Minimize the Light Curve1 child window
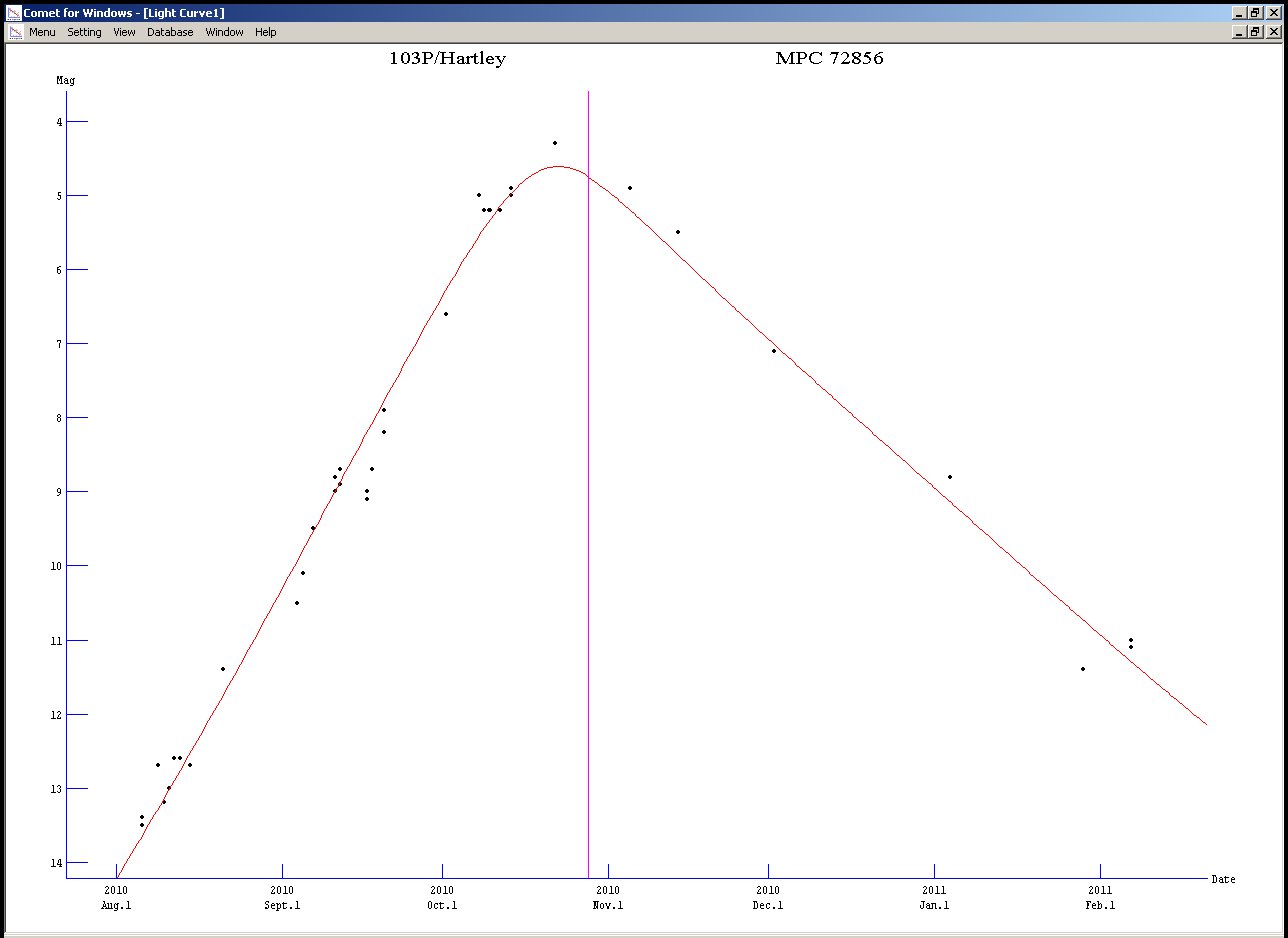Screen dimensions: 1288x938 click(1238, 32)
